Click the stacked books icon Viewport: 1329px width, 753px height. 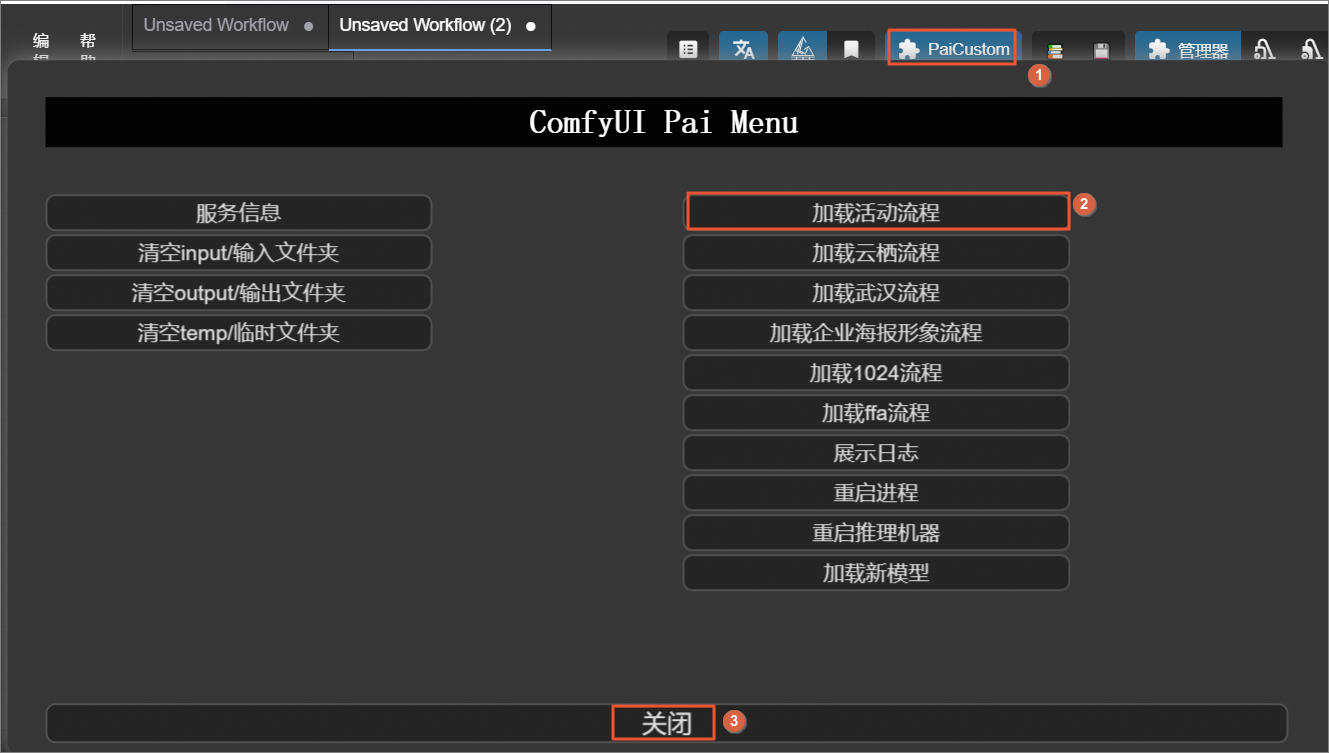[x=1055, y=50]
